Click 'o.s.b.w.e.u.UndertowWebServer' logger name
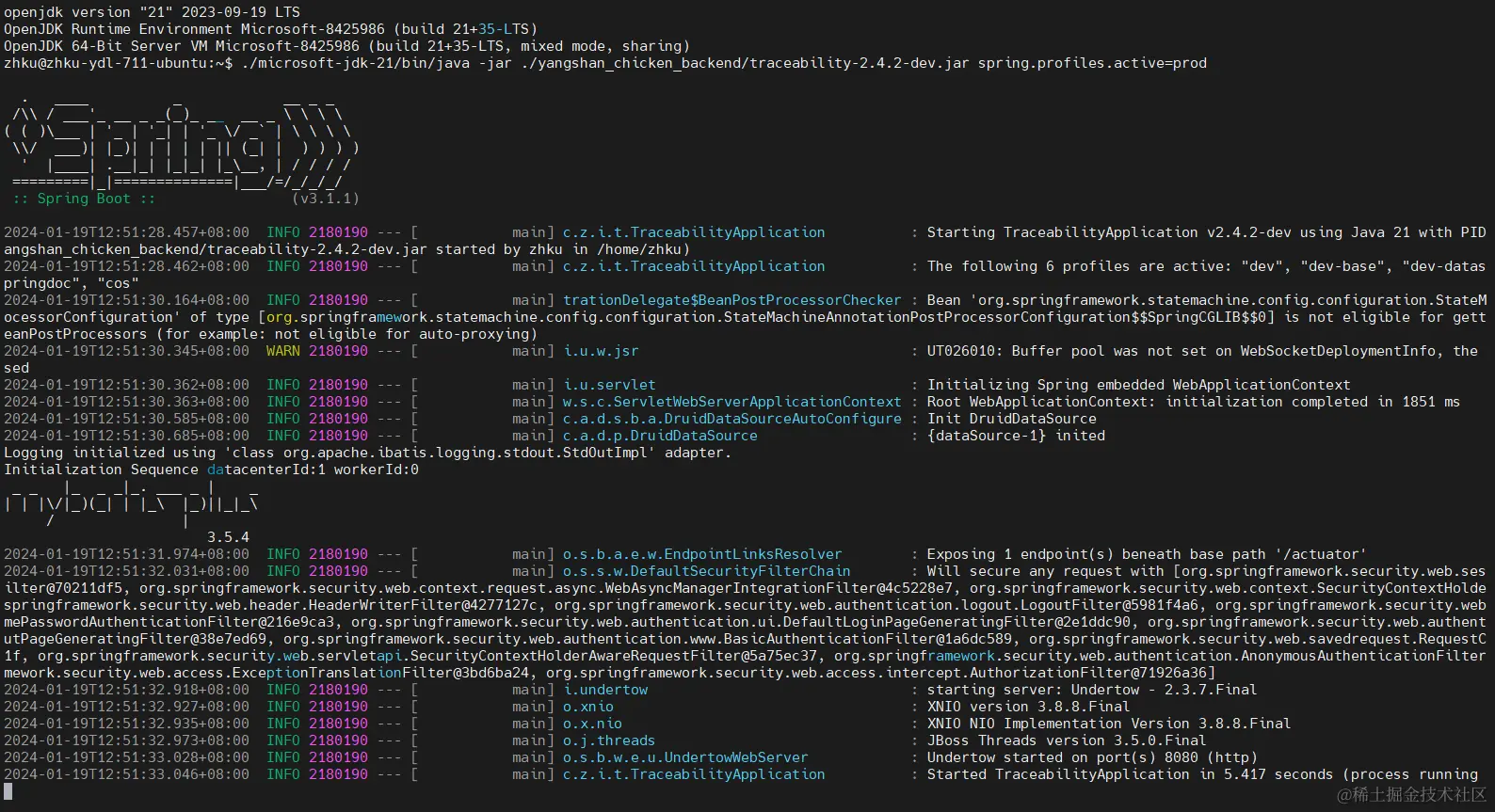The height and width of the screenshot is (812, 1495). point(685,757)
